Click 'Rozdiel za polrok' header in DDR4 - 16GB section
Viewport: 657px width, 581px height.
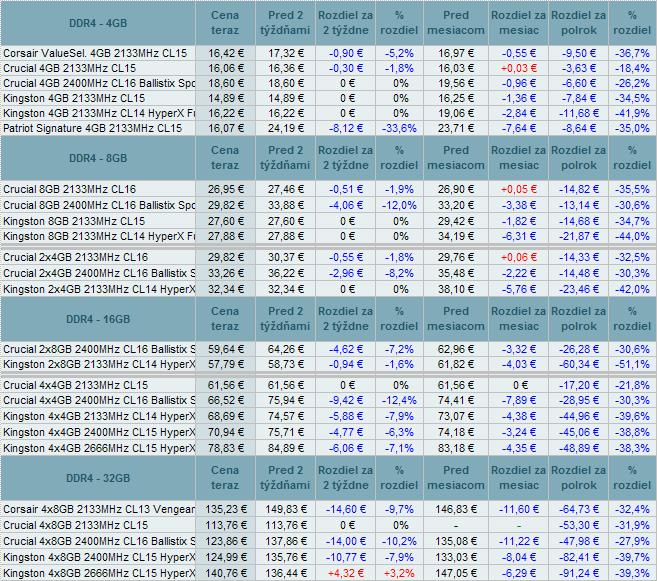click(579, 319)
